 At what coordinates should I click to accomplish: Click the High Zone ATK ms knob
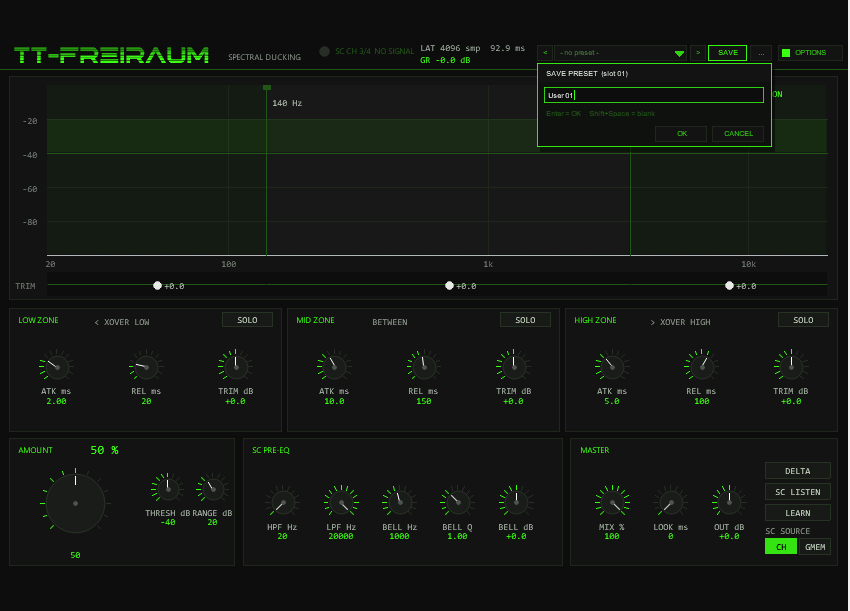click(x=612, y=366)
